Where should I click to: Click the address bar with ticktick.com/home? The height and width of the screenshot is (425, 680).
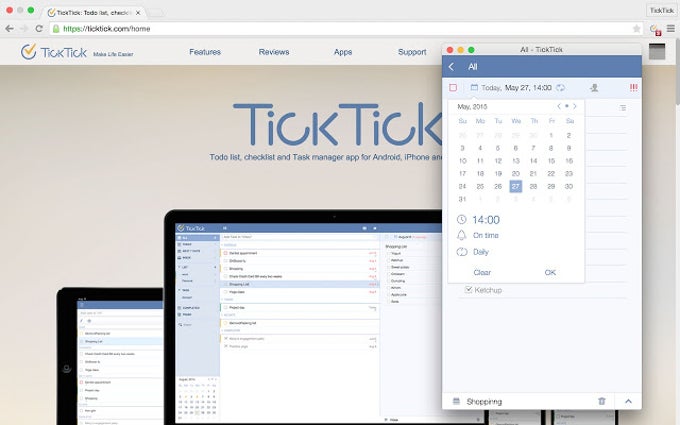coord(343,29)
